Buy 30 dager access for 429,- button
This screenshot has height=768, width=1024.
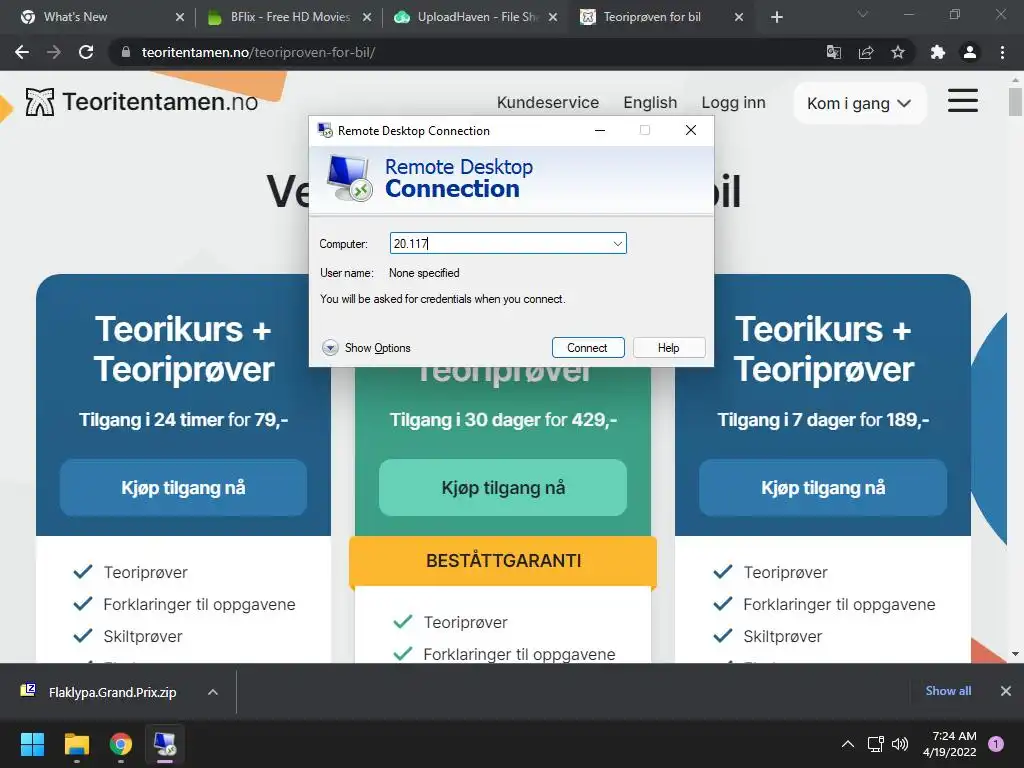point(503,488)
